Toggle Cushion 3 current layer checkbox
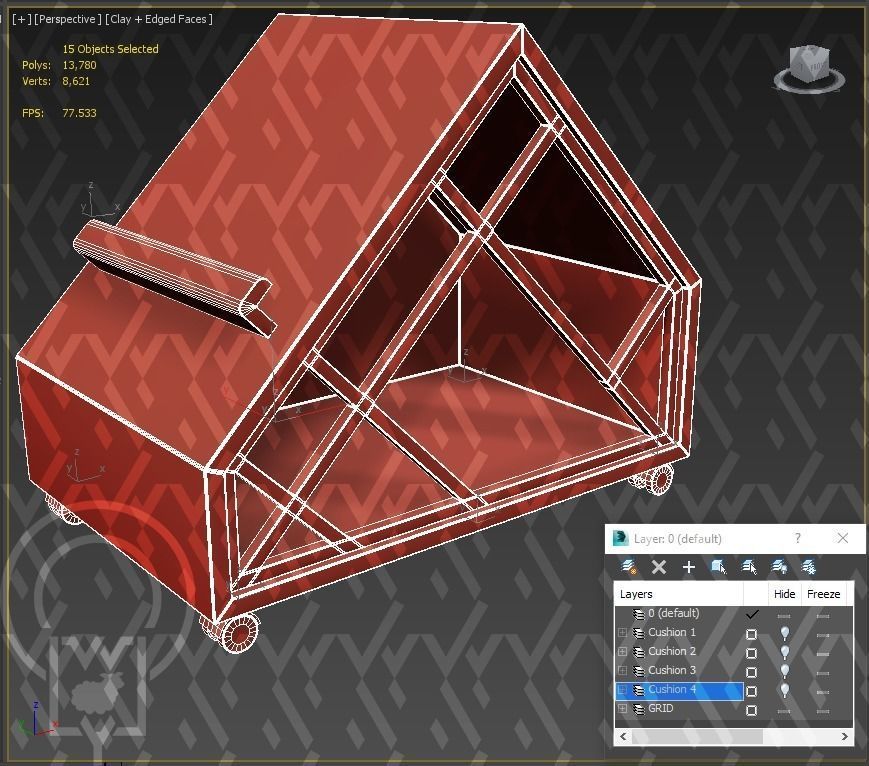The image size is (869, 766). [x=752, y=672]
